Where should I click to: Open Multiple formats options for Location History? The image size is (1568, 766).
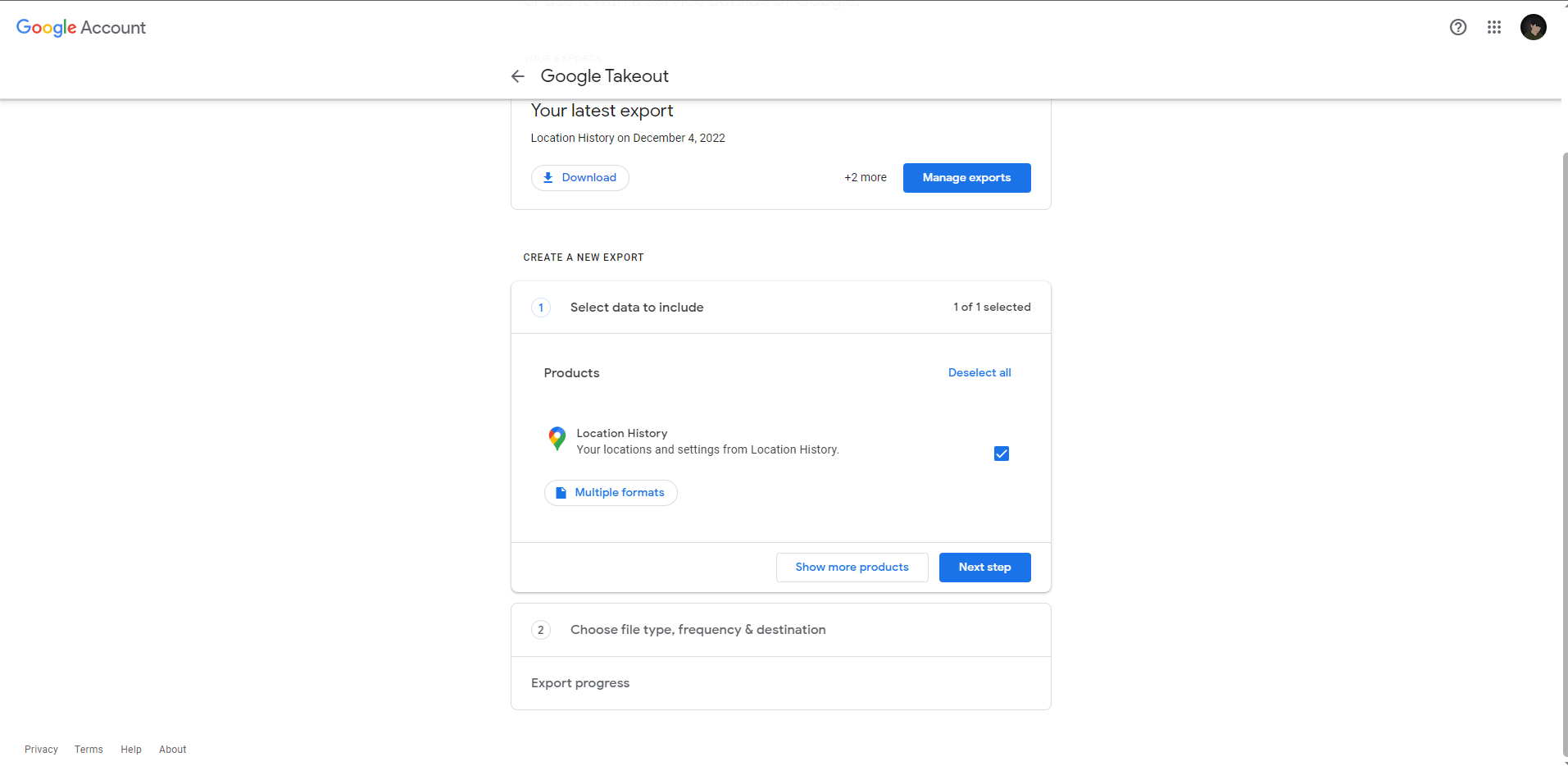611,493
